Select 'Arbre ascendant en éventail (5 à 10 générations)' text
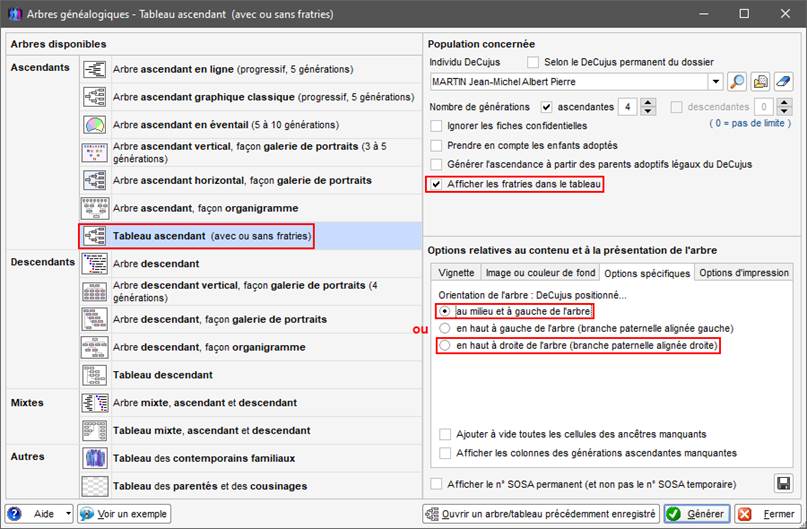 pyautogui.click(x=226, y=125)
